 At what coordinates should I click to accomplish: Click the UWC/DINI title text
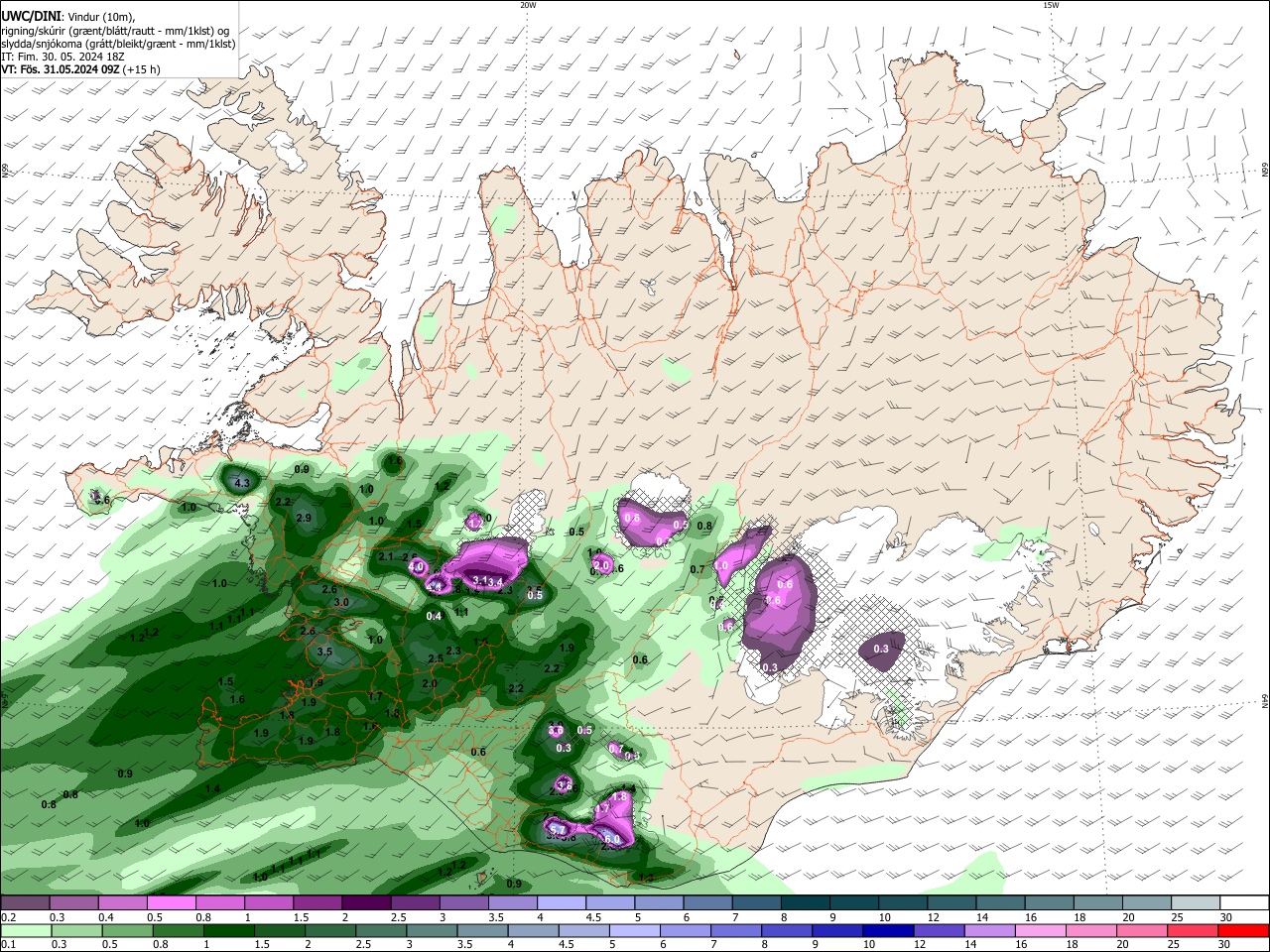click(x=30, y=17)
